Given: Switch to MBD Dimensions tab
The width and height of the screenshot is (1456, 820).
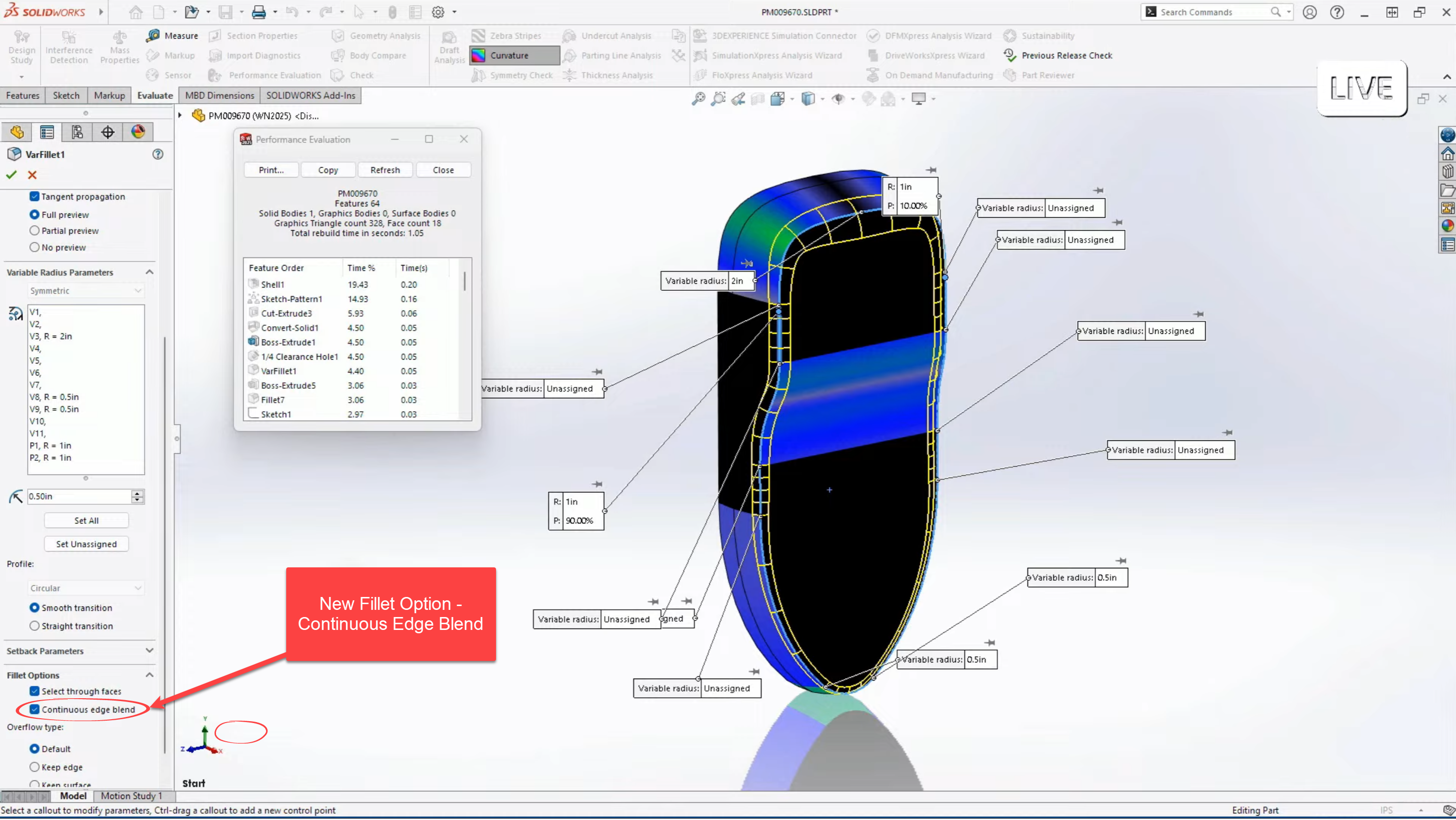Looking at the screenshot, I should [219, 96].
